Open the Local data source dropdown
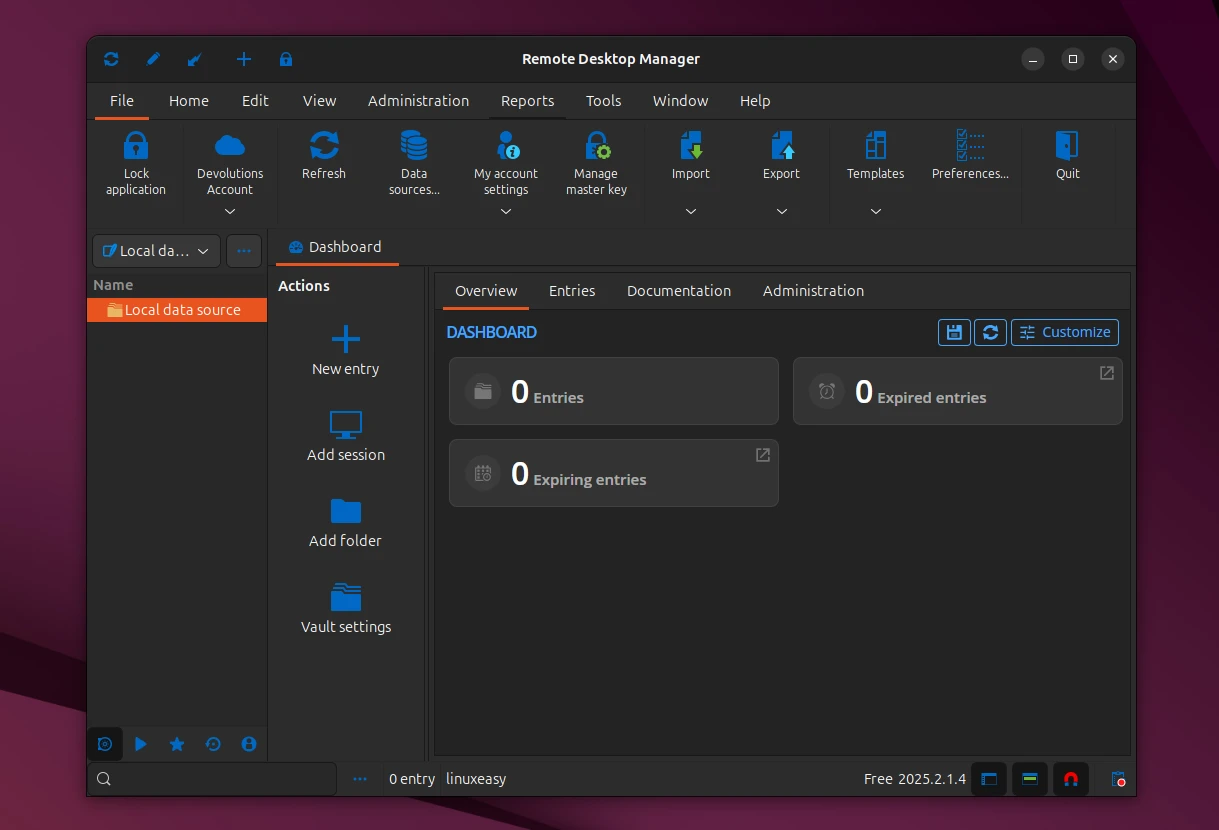The height and width of the screenshot is (830, 1219). tap(155, 251)
